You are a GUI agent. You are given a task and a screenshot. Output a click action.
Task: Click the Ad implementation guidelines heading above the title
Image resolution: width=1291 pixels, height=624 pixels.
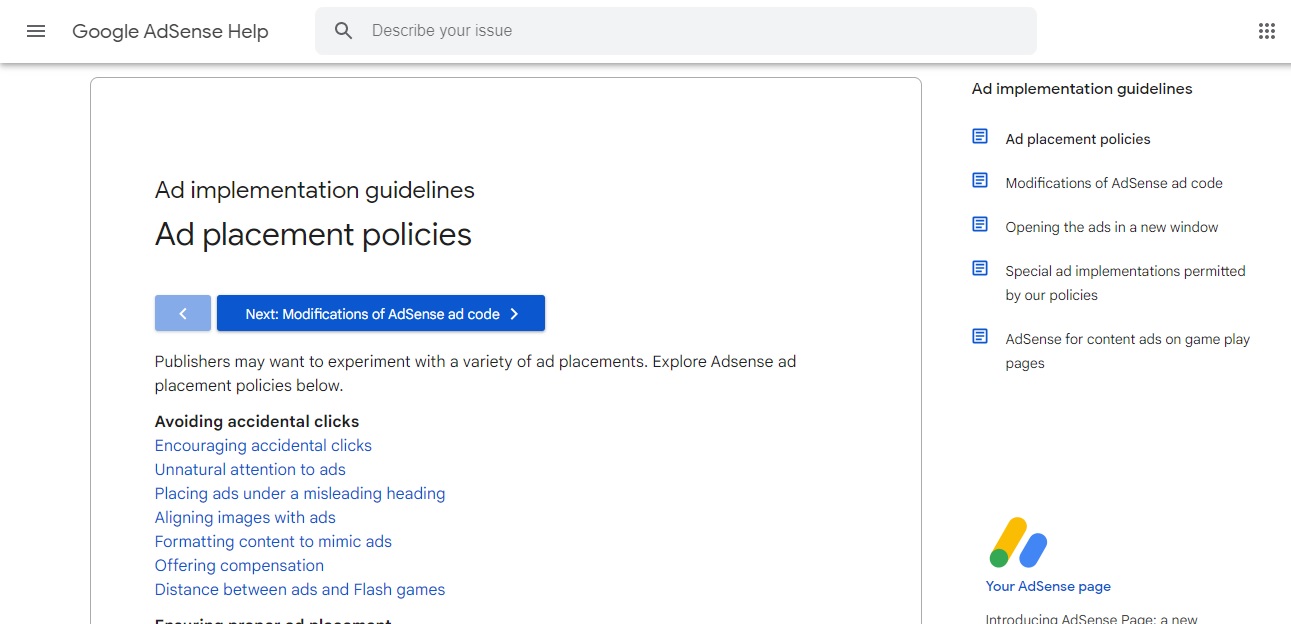click(315, 190)
